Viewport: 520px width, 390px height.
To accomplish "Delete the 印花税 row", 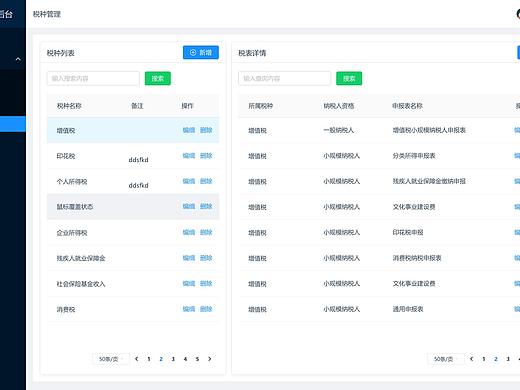I will pos(206,156).
